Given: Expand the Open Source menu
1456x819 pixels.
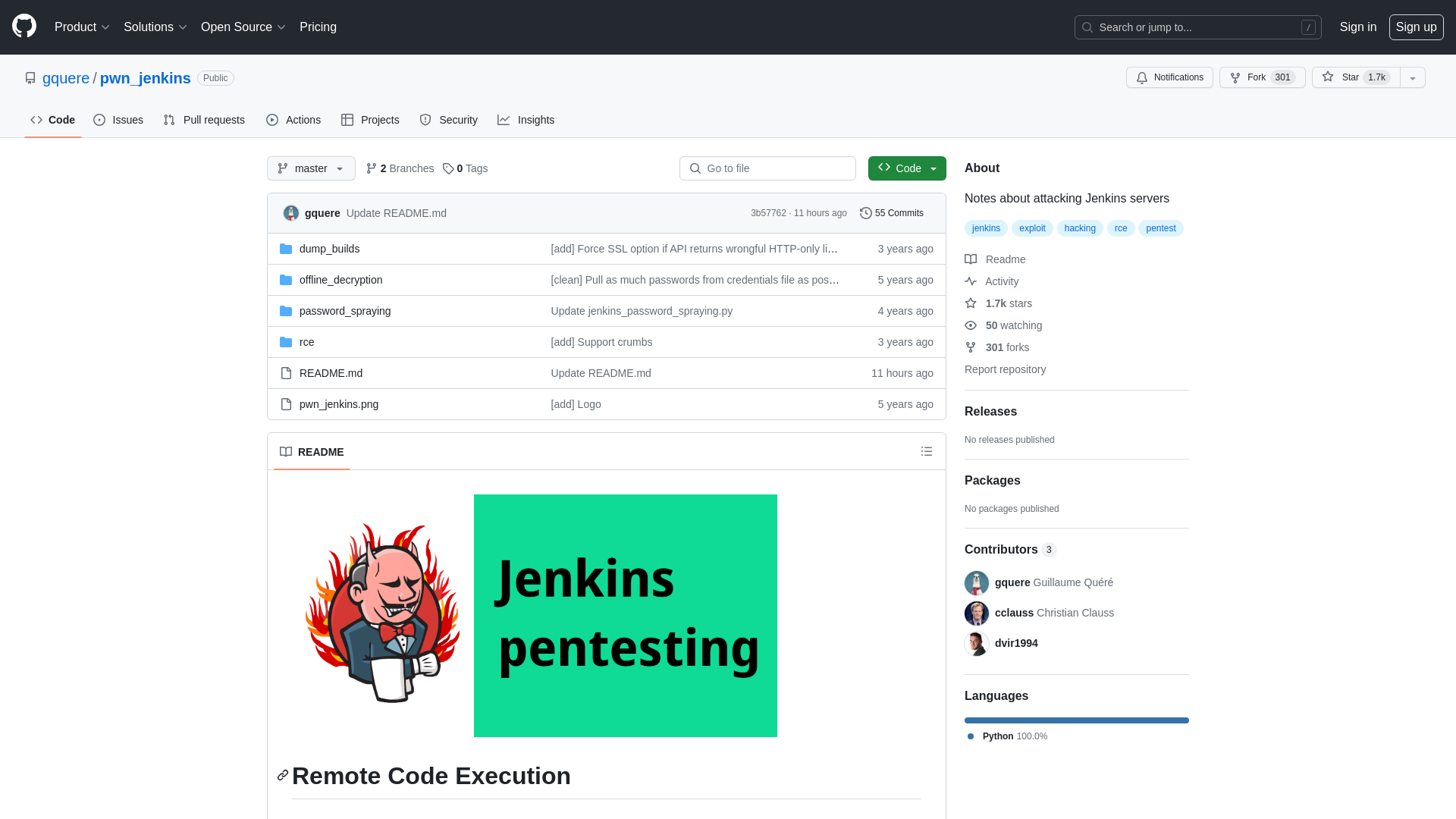Looking at the screenshot, I should pos(243,27).
